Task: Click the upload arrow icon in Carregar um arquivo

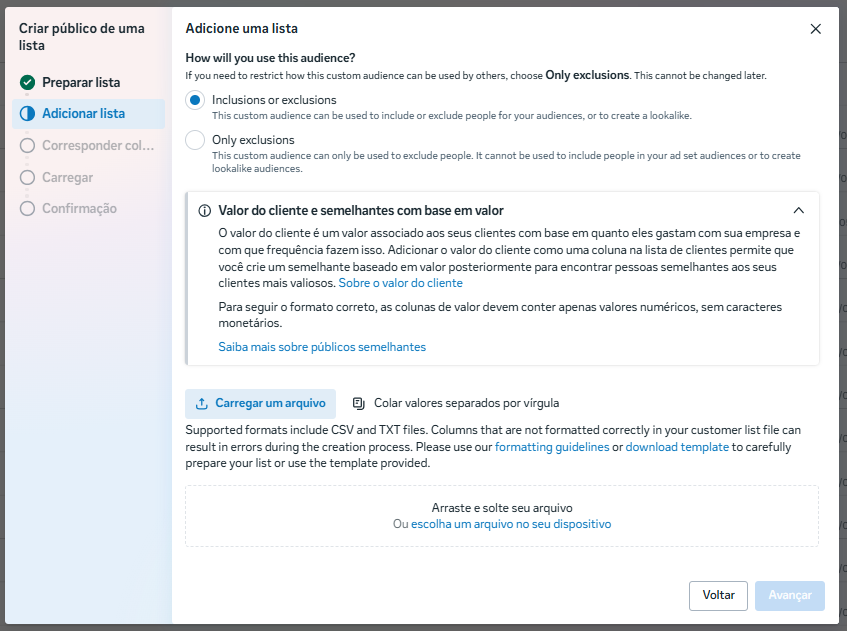Action: [x=201, y=404]
